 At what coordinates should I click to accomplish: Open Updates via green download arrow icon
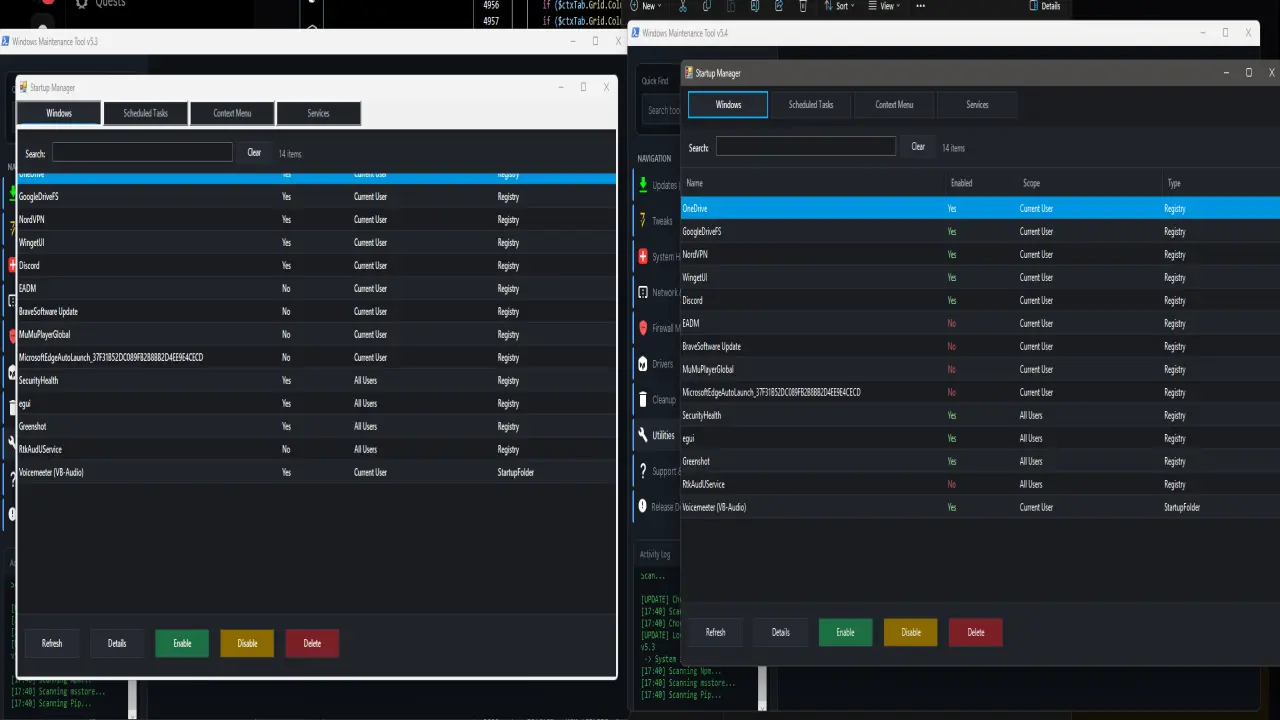click(x=643, y=185)
